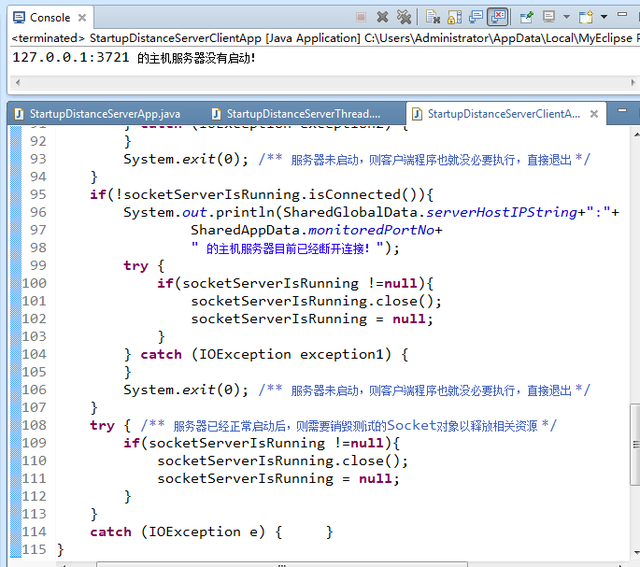Click line number 95 in the gutter

coord(38,194)
